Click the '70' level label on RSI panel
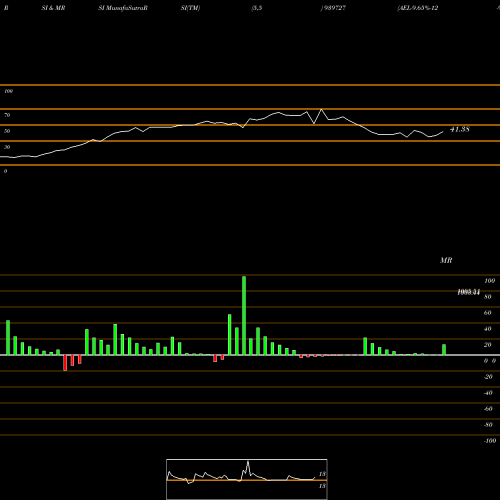Viewport: 500px width, 500px height. coord(7,115)
